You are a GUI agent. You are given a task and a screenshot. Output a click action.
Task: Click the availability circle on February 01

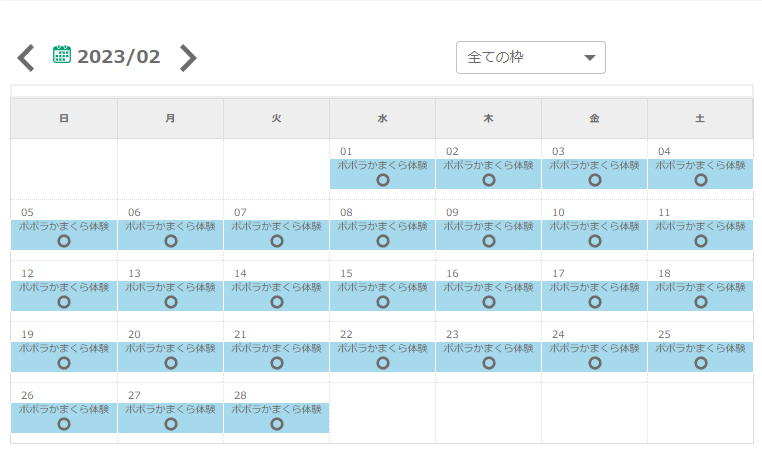[383, 180]
